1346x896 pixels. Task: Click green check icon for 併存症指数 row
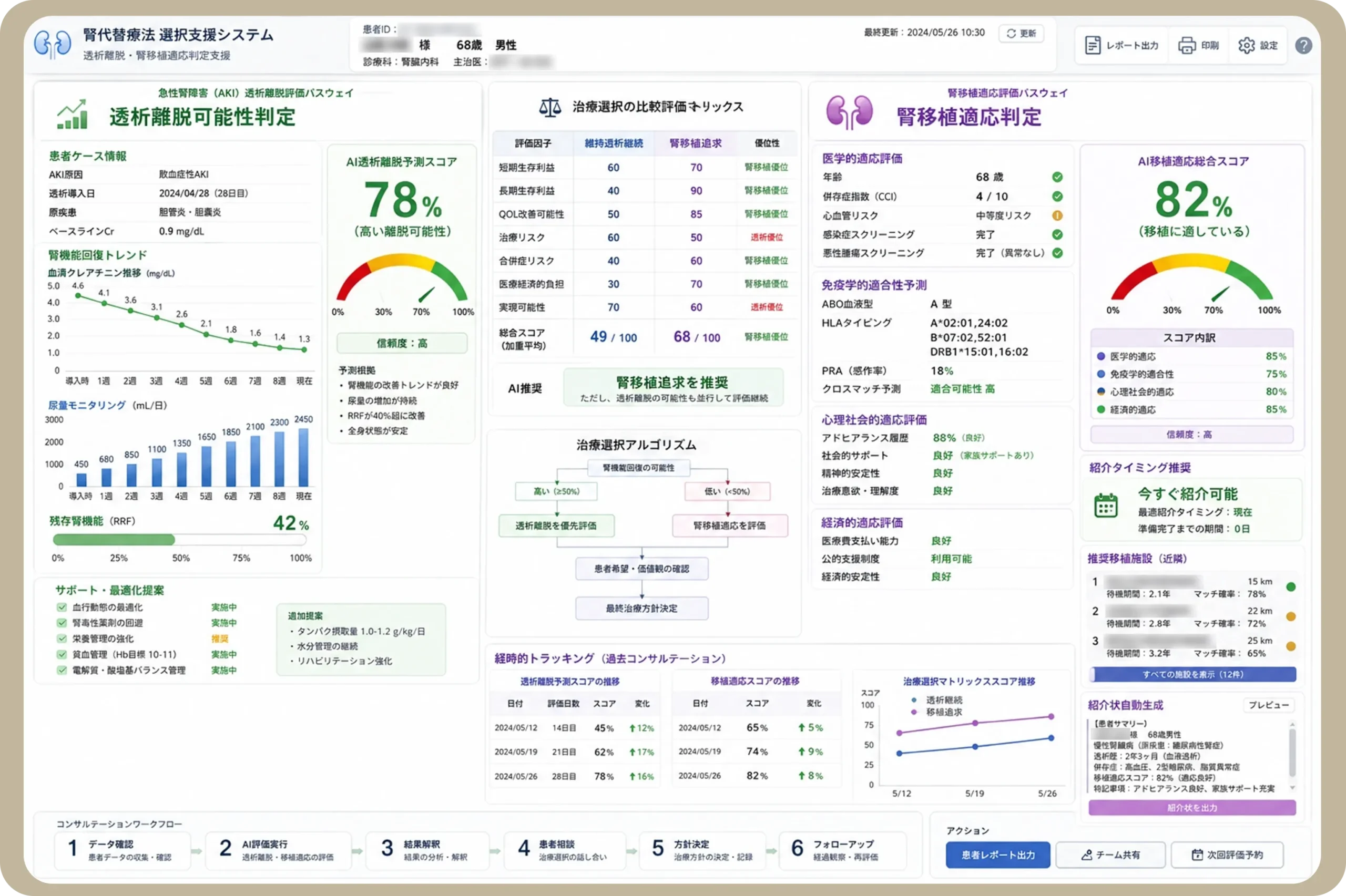(1057, 197)
